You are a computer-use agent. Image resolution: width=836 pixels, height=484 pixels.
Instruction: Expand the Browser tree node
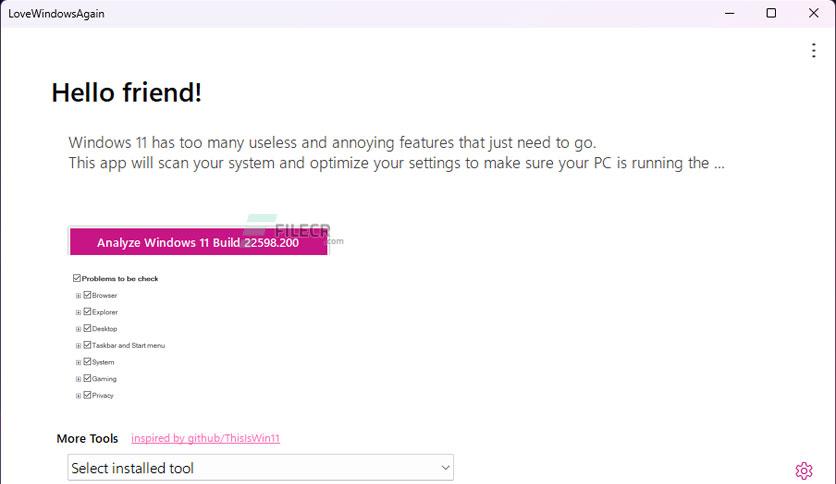click(78, 296)
